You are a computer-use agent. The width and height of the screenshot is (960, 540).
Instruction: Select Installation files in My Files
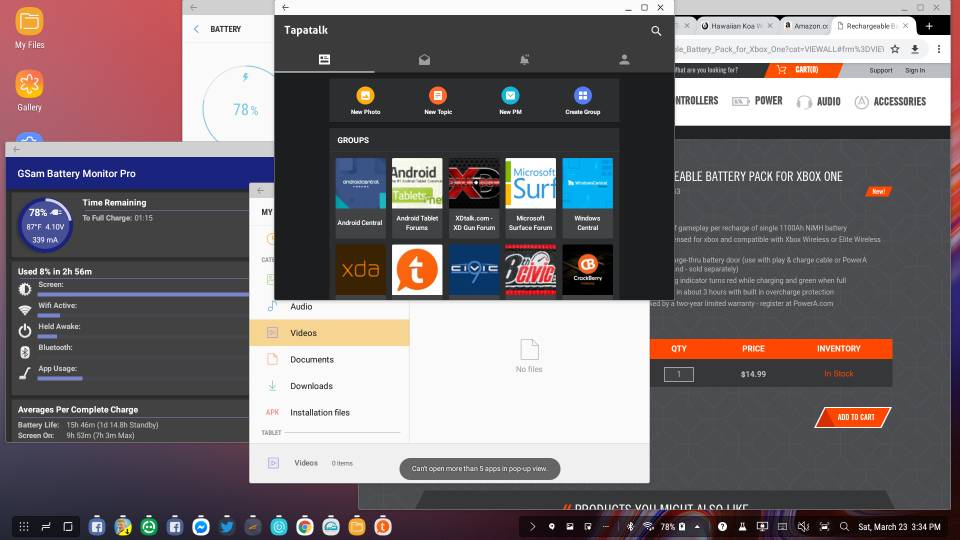click(x=329, y=412)
